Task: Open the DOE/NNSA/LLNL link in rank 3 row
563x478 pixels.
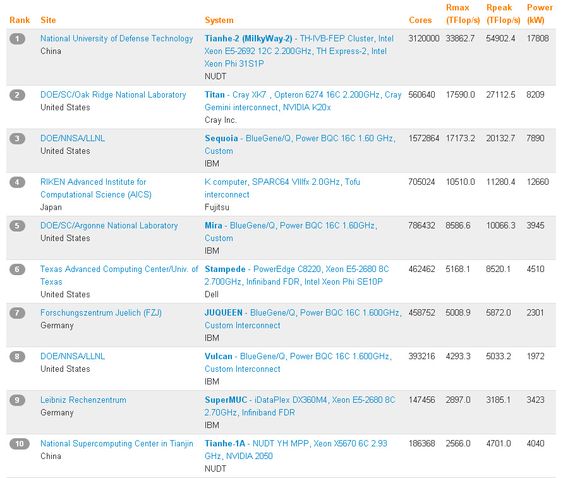Action: (73, 138)
